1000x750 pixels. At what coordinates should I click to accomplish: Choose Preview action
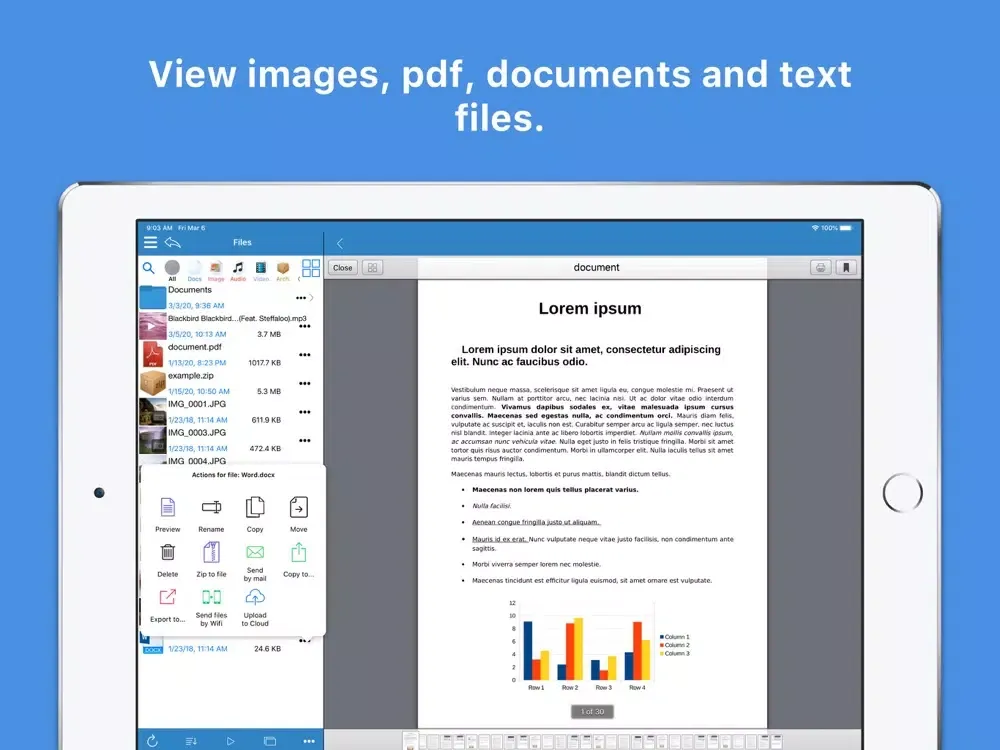tap(168, 514)
